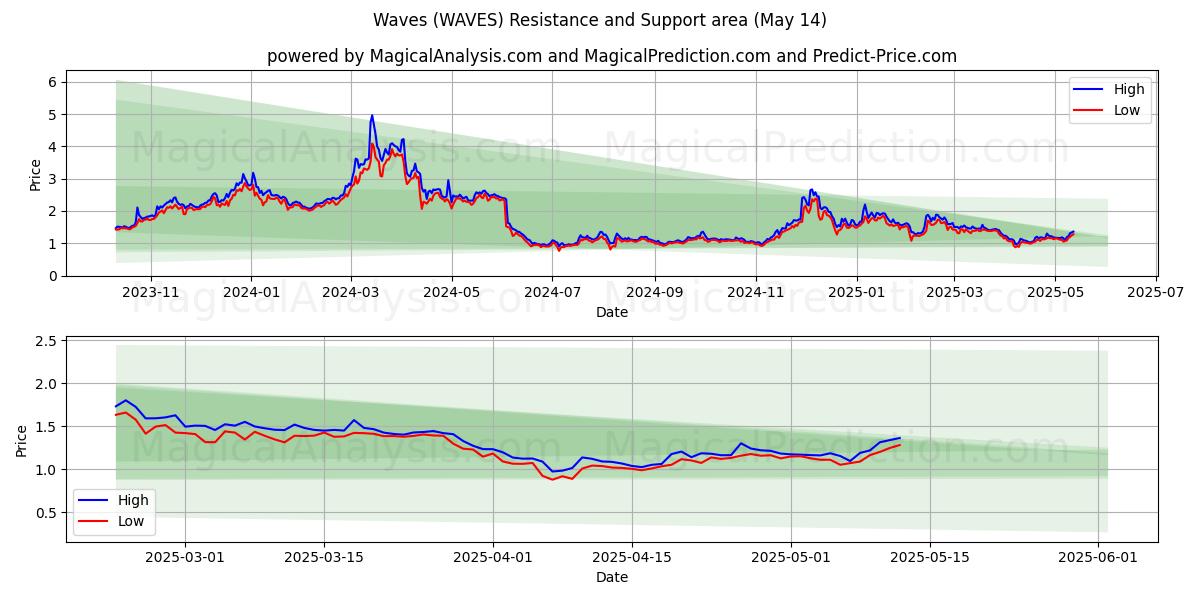Click the '2024-11' date tick
The image size is (1200, 600).
[x=756, y=292]
